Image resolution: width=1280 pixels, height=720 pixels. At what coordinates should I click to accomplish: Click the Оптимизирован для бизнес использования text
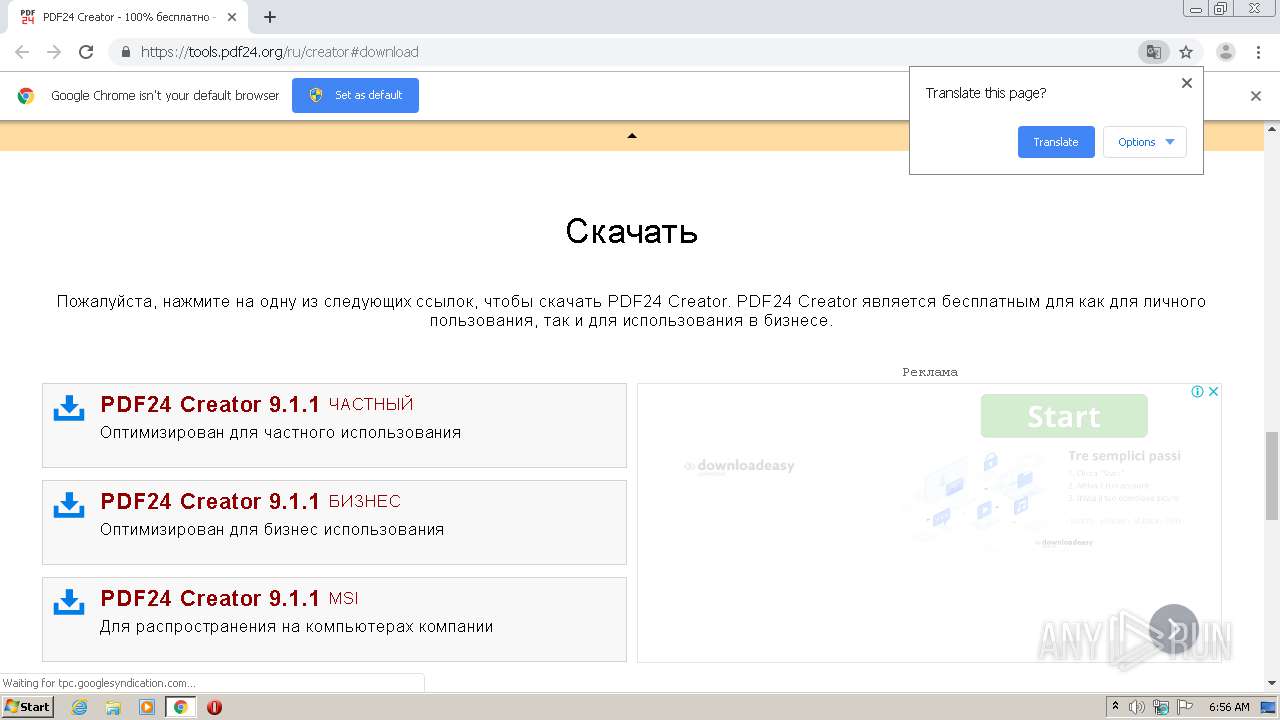(x=272, y=530)
